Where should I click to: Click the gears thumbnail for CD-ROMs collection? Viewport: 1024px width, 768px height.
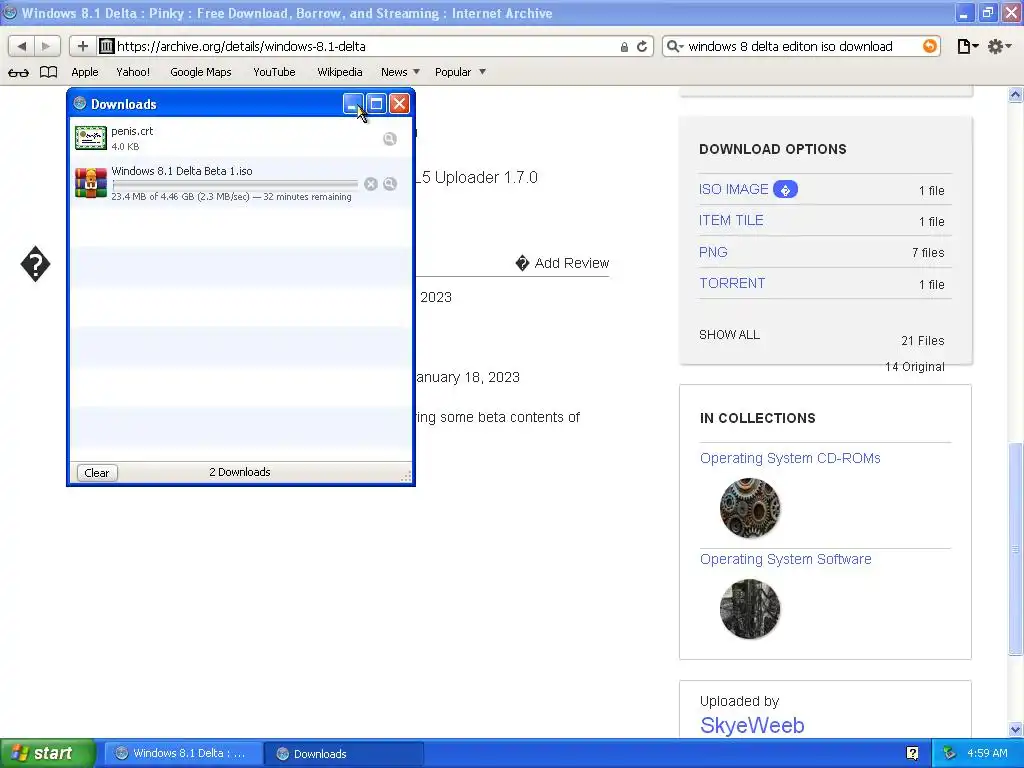pos(750,508)
